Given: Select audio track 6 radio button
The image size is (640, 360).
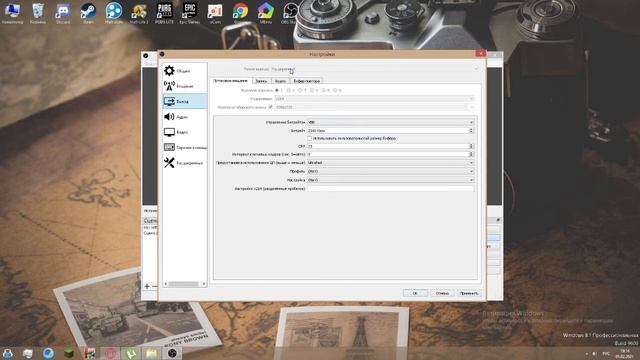Looking at the screenshot, I should [335, 90].
